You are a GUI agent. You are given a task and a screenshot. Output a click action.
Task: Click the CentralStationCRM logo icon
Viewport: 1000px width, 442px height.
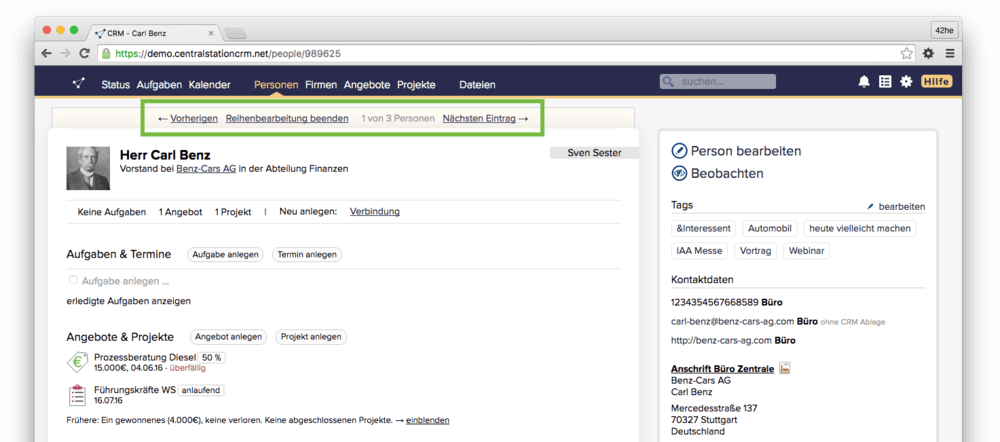pyautogui.click(x=78, y=83)
